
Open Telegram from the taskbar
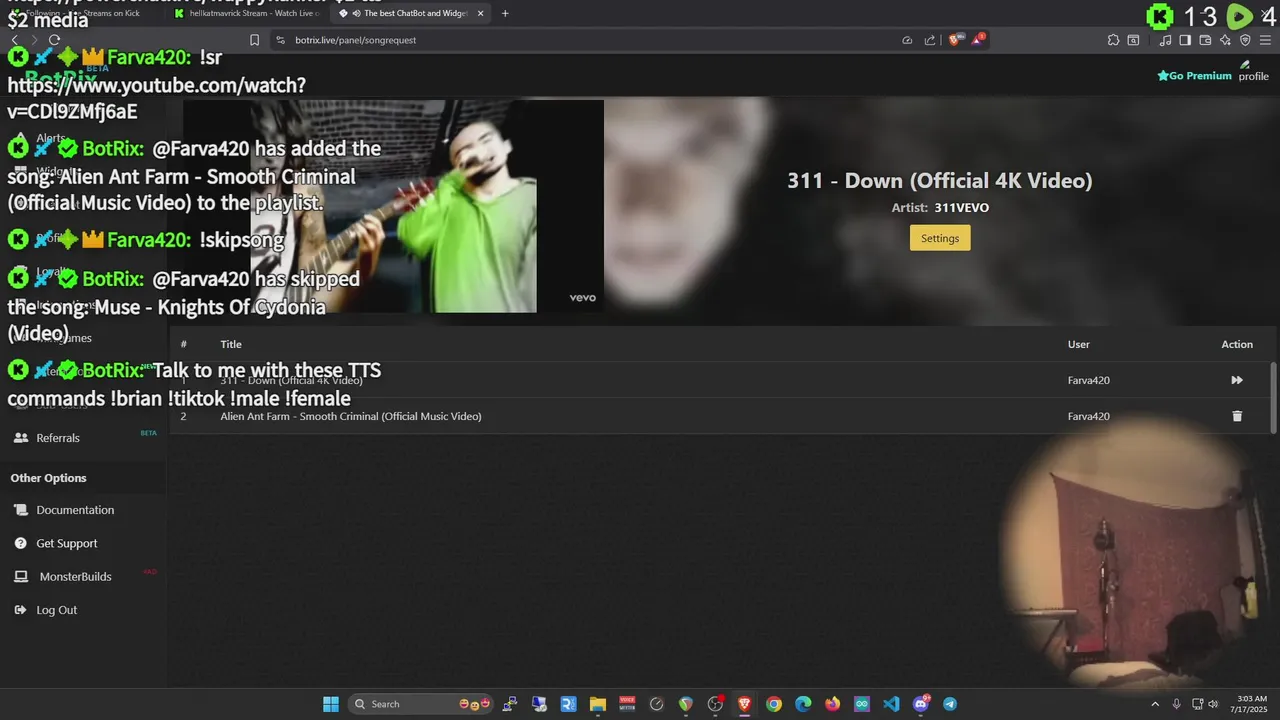coord(950,704)
